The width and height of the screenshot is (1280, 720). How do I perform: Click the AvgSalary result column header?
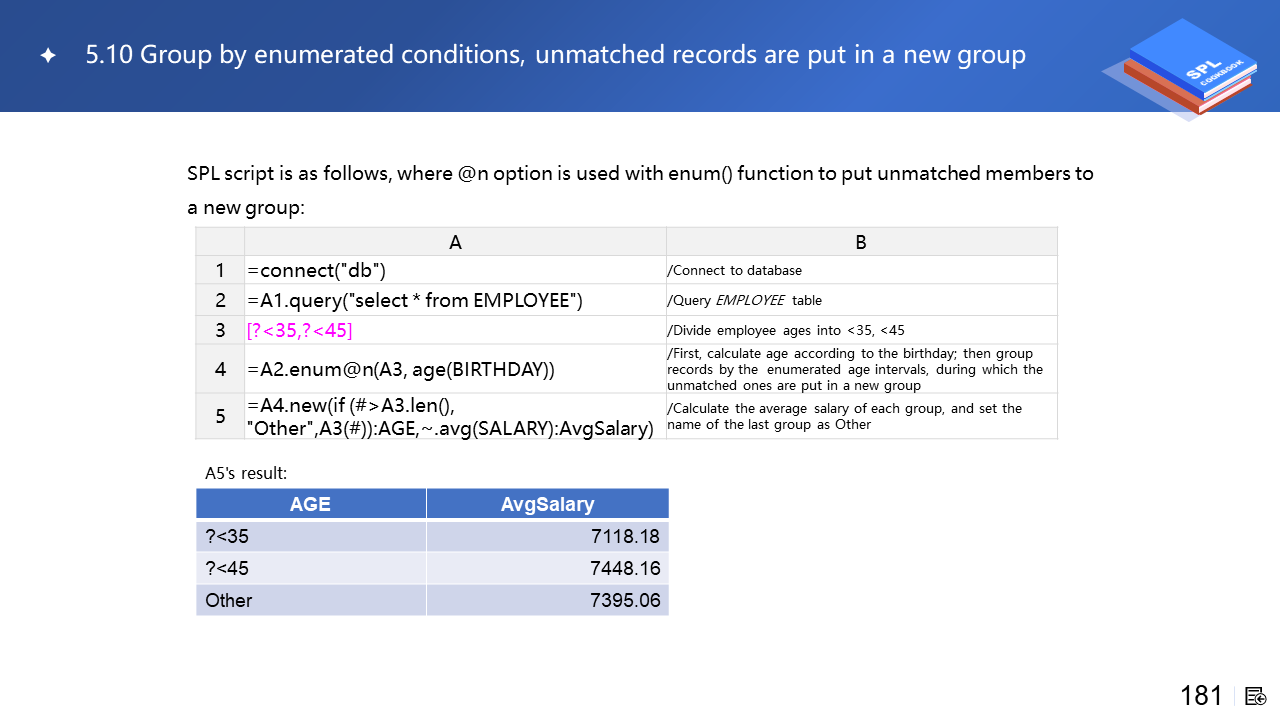click(x=547, y=504)
